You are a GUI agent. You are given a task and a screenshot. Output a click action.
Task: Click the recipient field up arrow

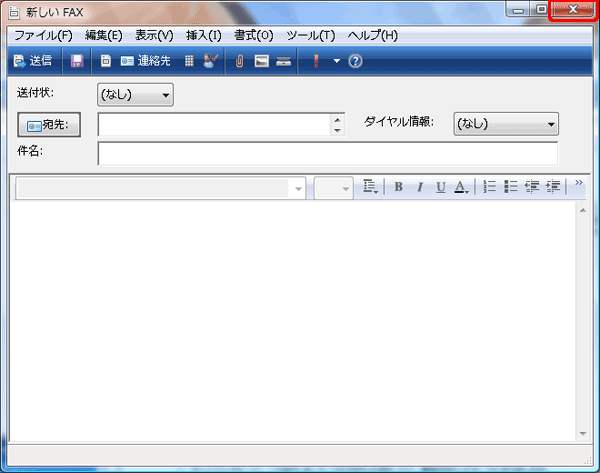coord(337,120)
